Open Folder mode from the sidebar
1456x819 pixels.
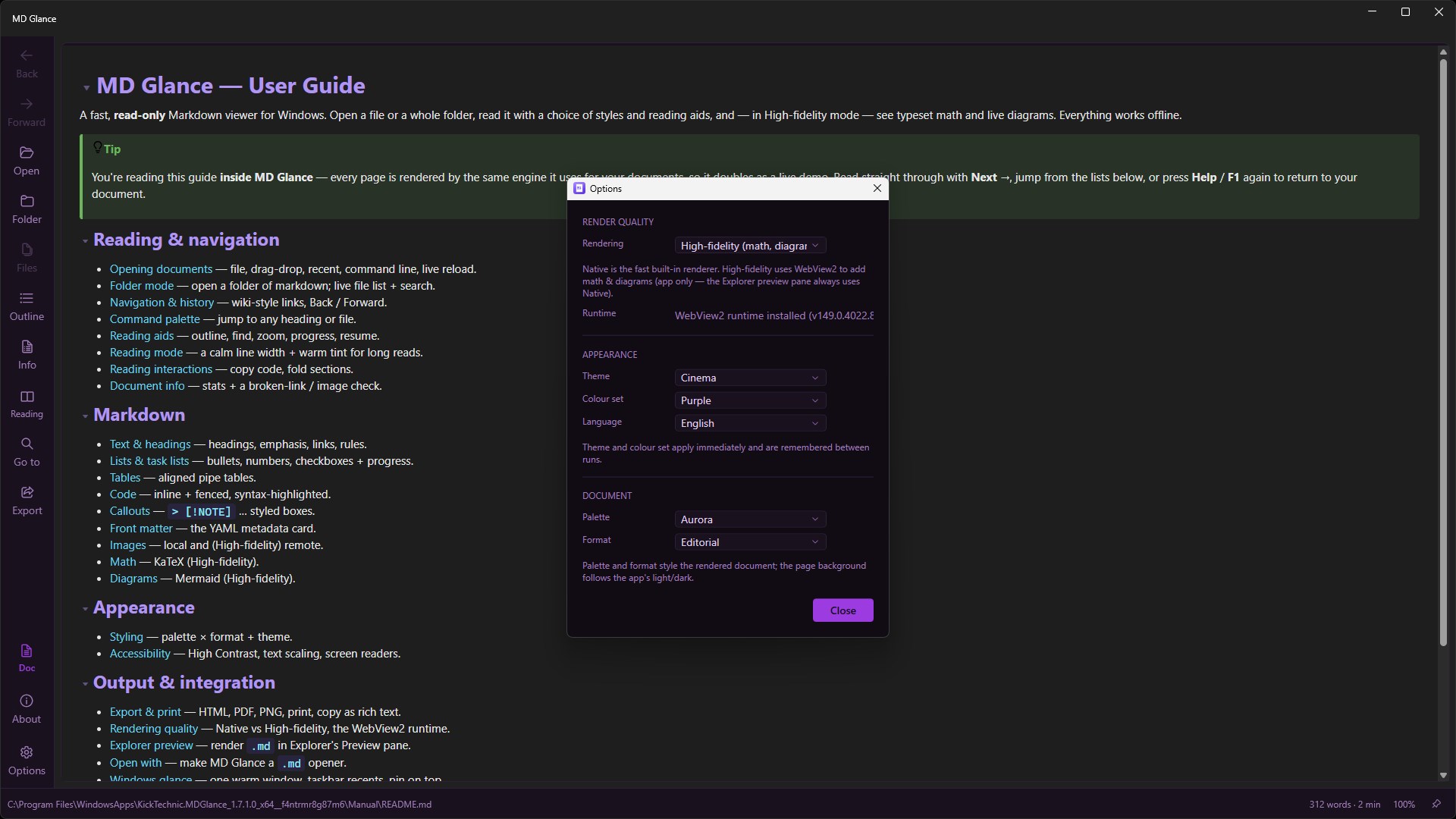[27, 209]
